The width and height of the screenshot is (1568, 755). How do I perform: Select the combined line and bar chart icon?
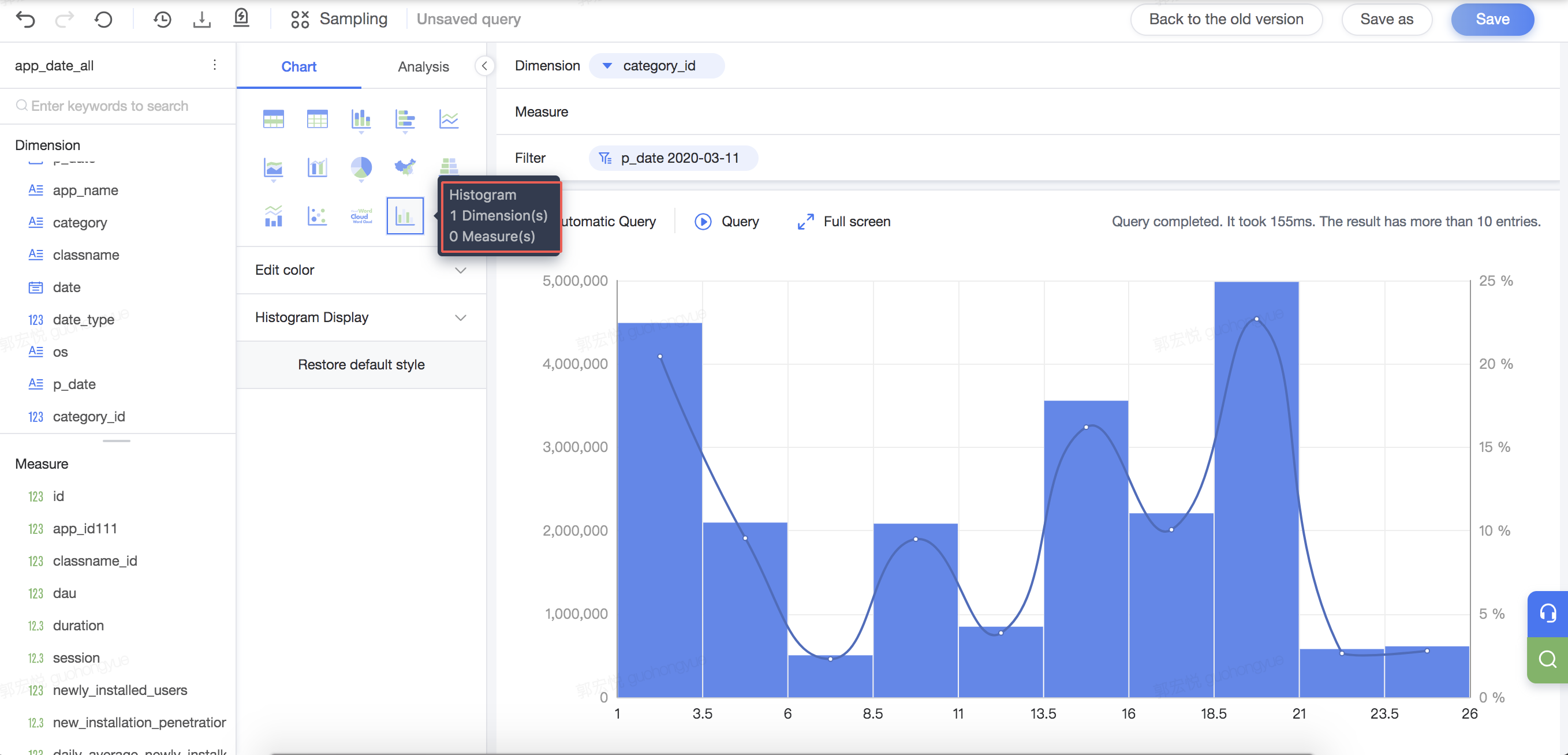pyautogui.click(x=273, y=215)
